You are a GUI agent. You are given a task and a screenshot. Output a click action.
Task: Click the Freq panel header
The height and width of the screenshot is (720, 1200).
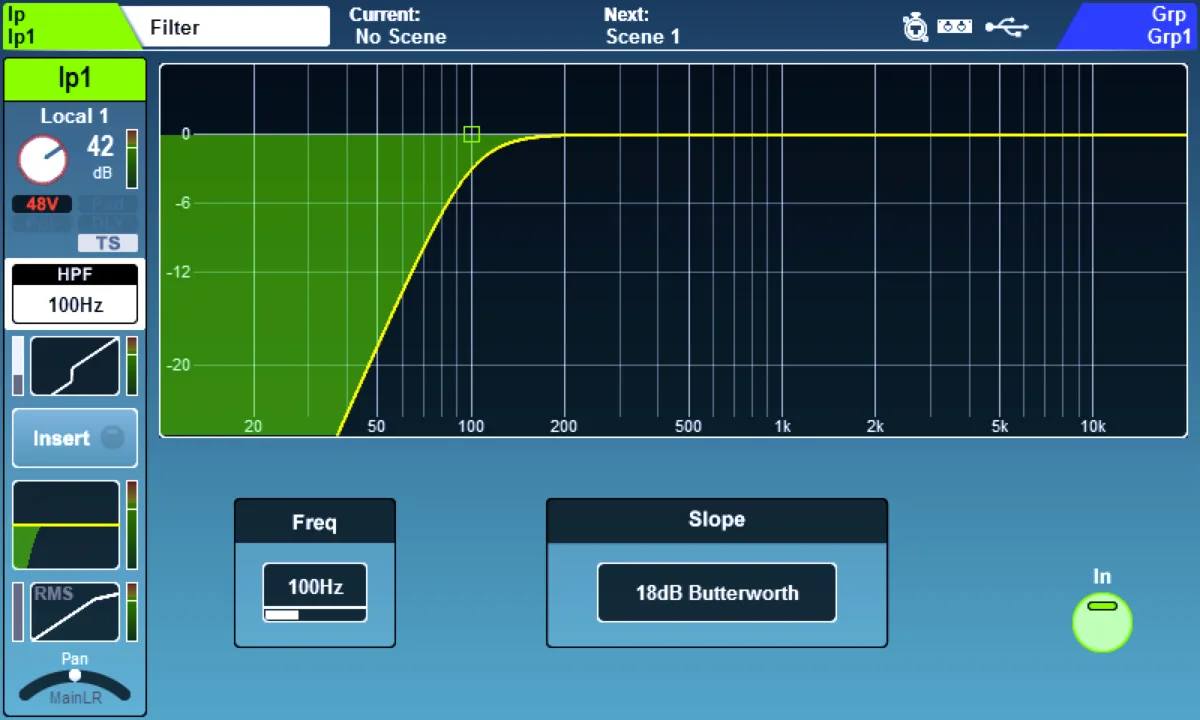[x=315, y=522]
